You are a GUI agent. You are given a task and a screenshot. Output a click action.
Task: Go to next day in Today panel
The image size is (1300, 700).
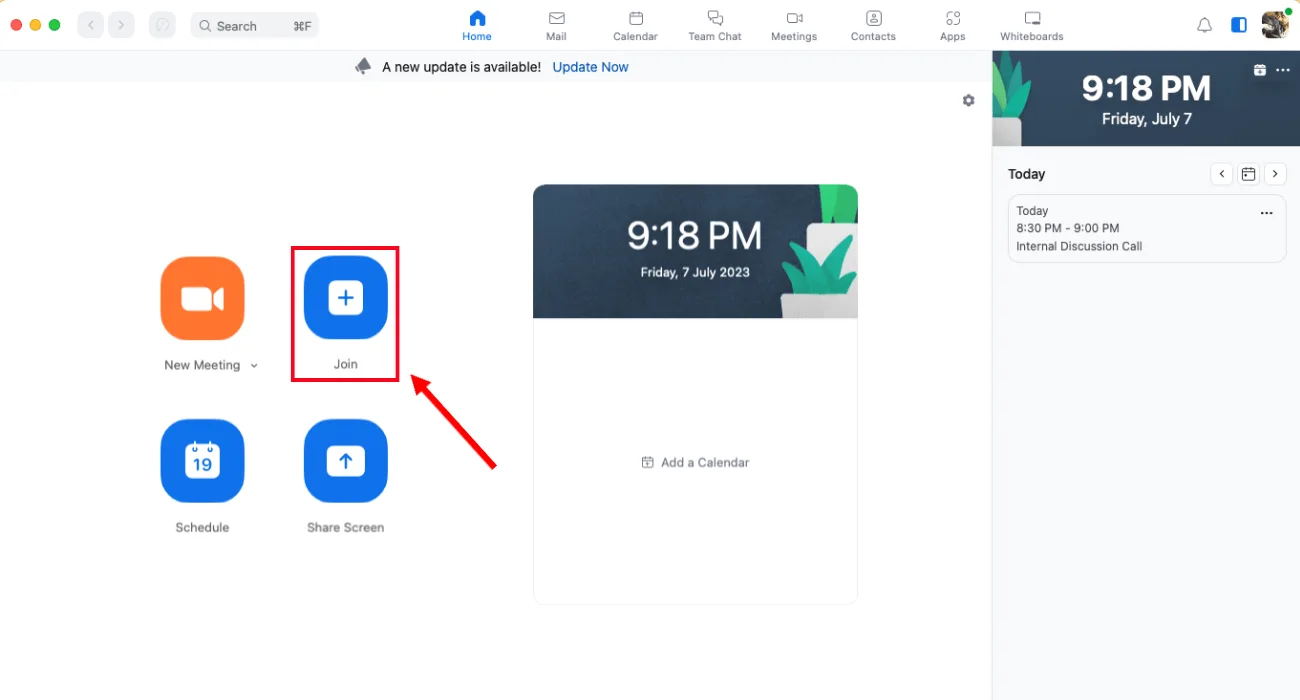click(1275, 173)
